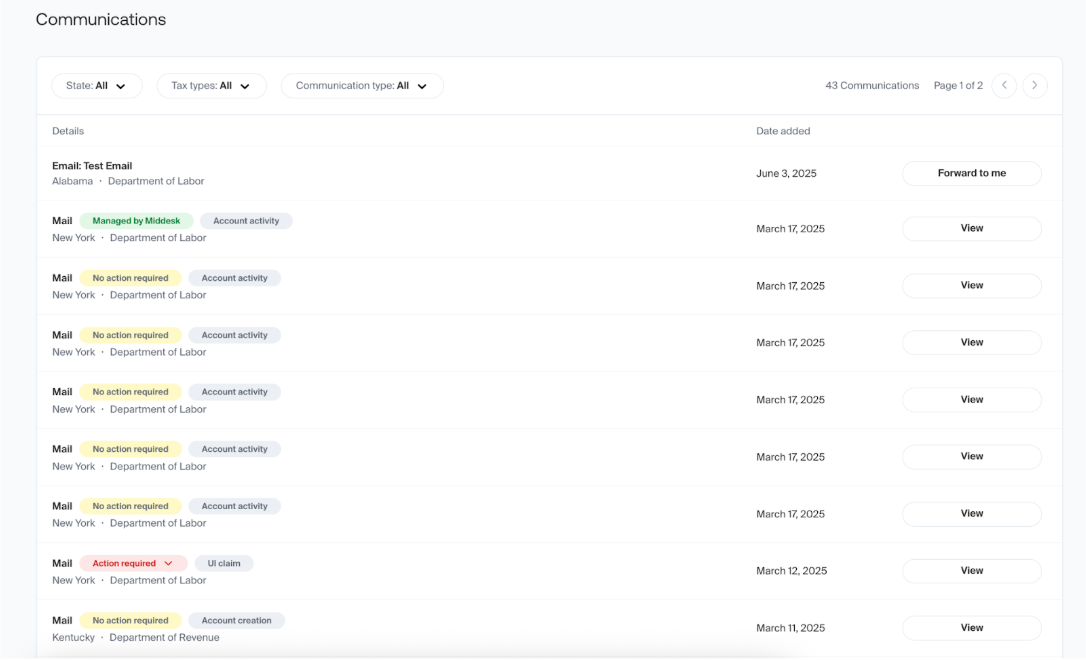The width and height of the screenshot is (1086, 660).
Task: Select the June 3, 2025 date cell
Action: 786,174
